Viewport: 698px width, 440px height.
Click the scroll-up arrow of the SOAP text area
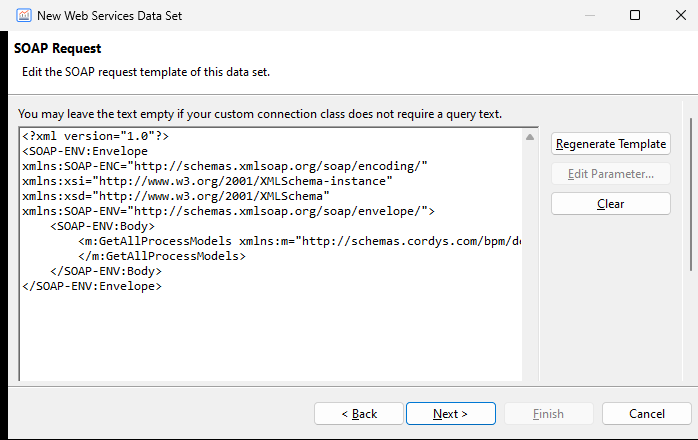(x=530, y=137)
